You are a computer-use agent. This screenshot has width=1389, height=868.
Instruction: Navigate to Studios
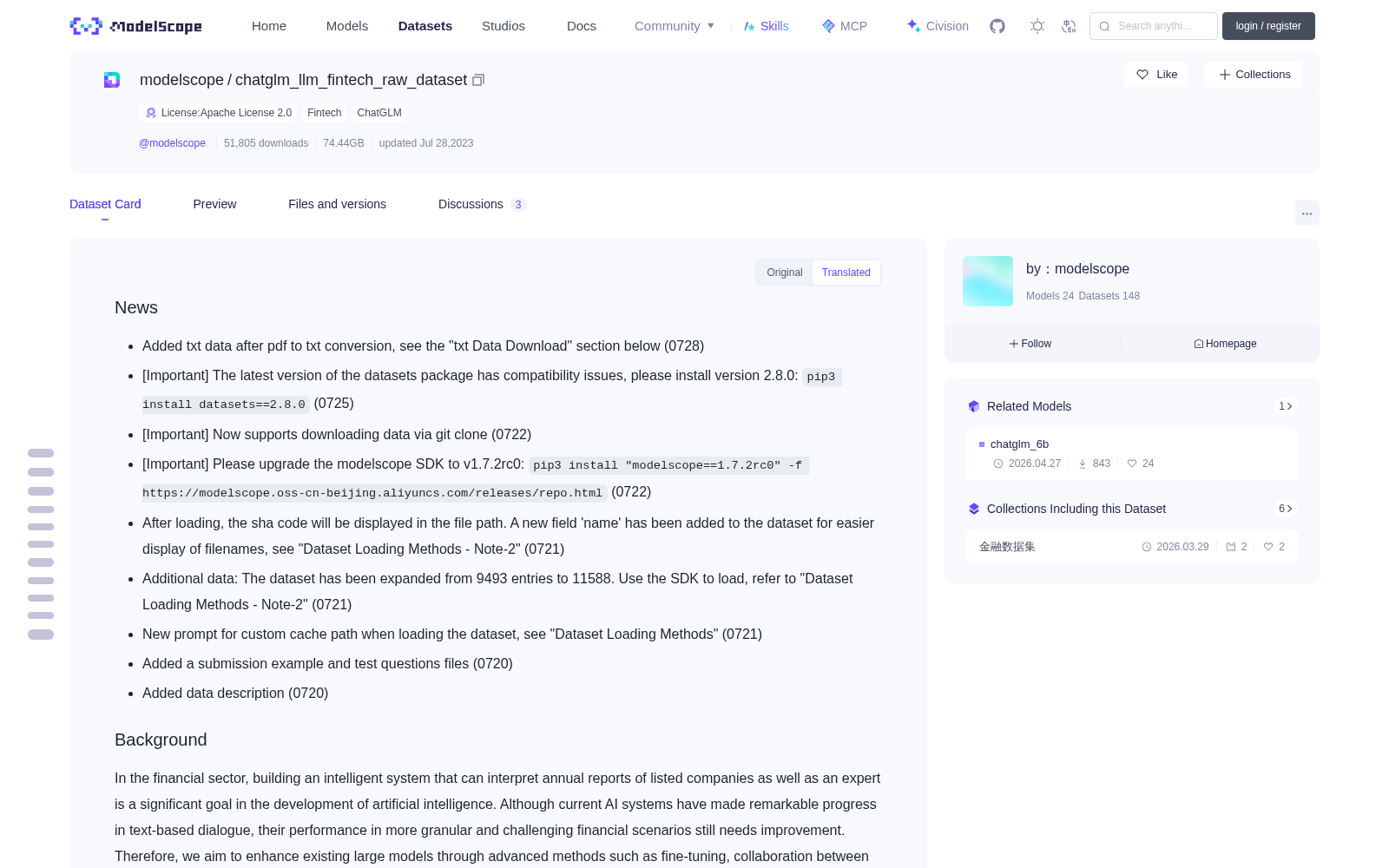pos(504,26)
